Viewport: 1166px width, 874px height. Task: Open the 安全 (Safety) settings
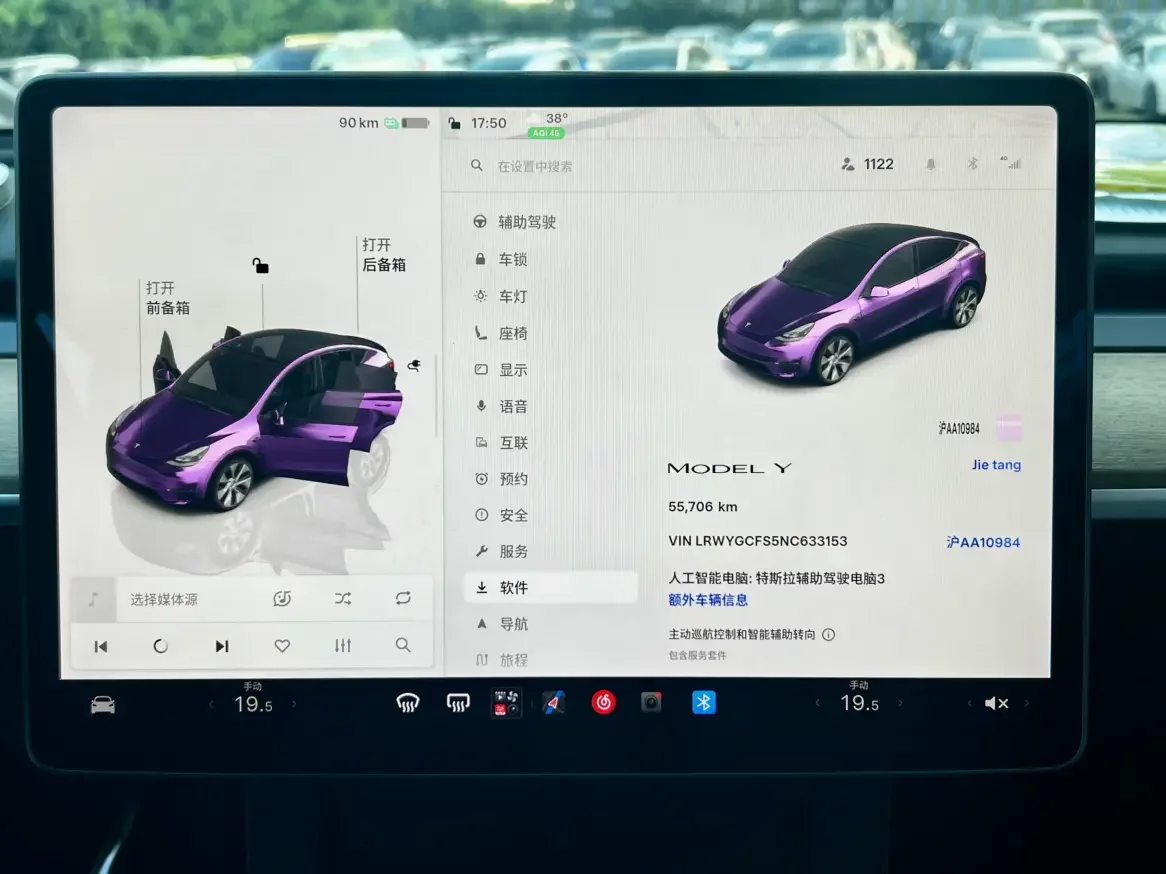tap(500, 515)
